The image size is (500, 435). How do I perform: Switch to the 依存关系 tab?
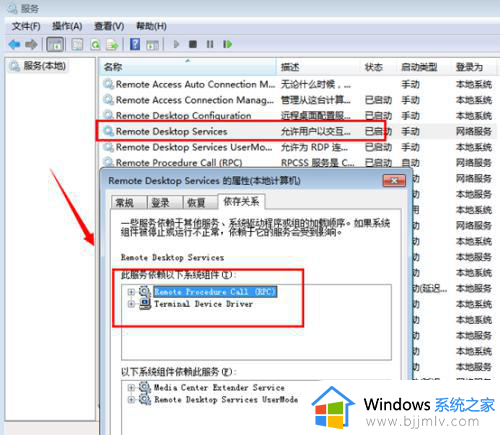(241, 201)
